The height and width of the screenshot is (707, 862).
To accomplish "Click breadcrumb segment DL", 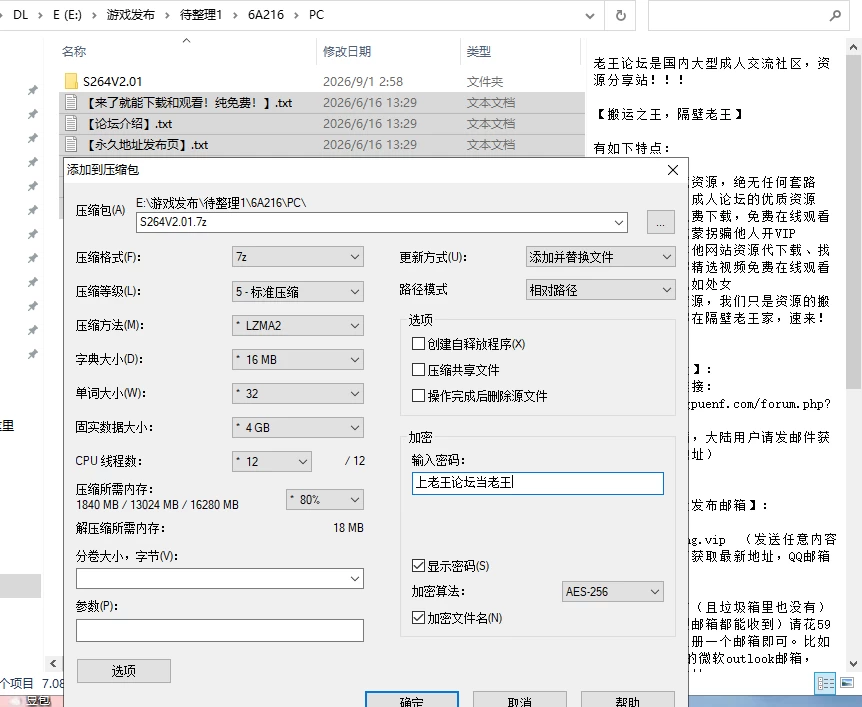I will [x=20, y=15].
